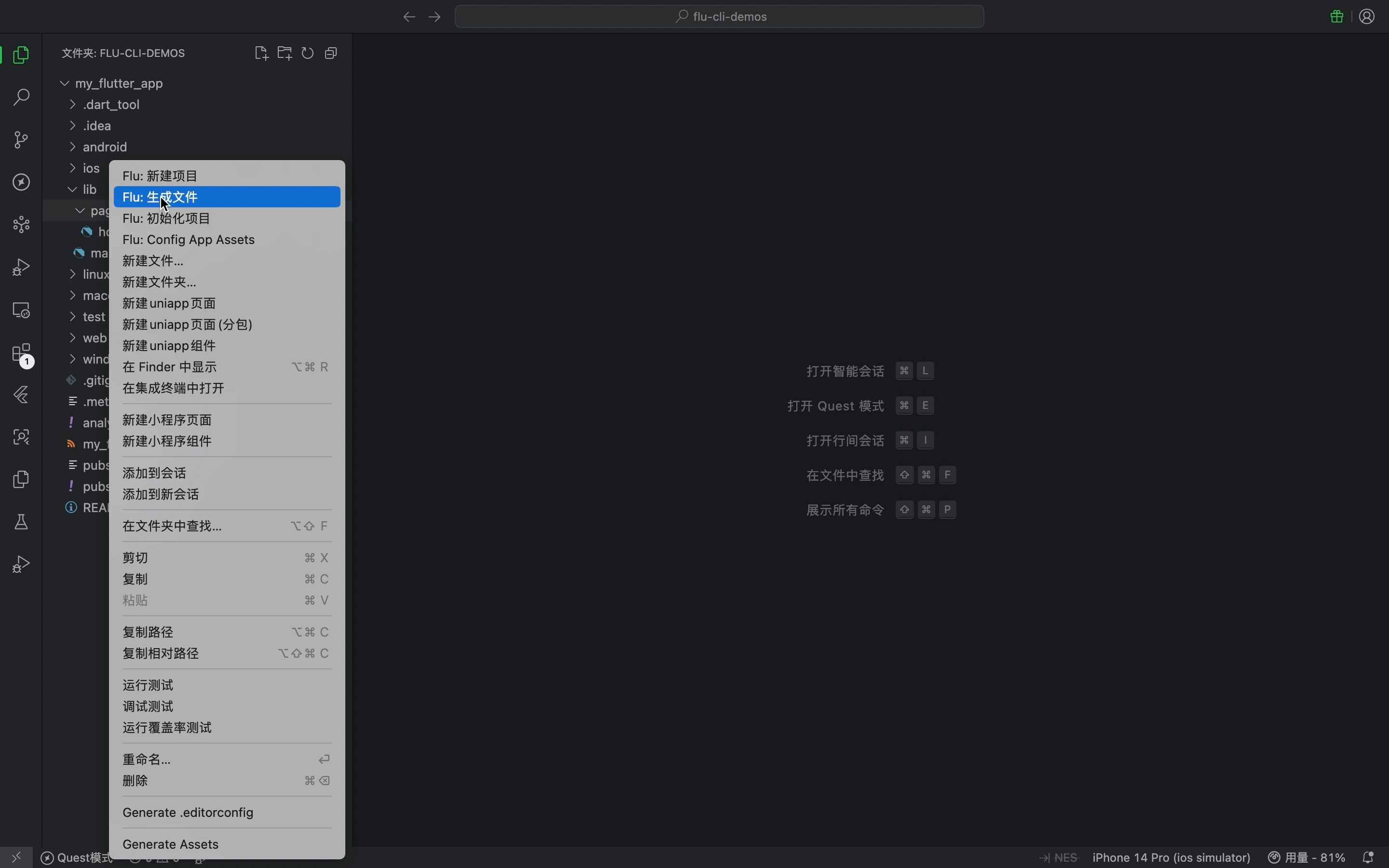Screen dimensions: 1389x868
Task: Click the Refresh Explorer icon
Action: point(309,53)
